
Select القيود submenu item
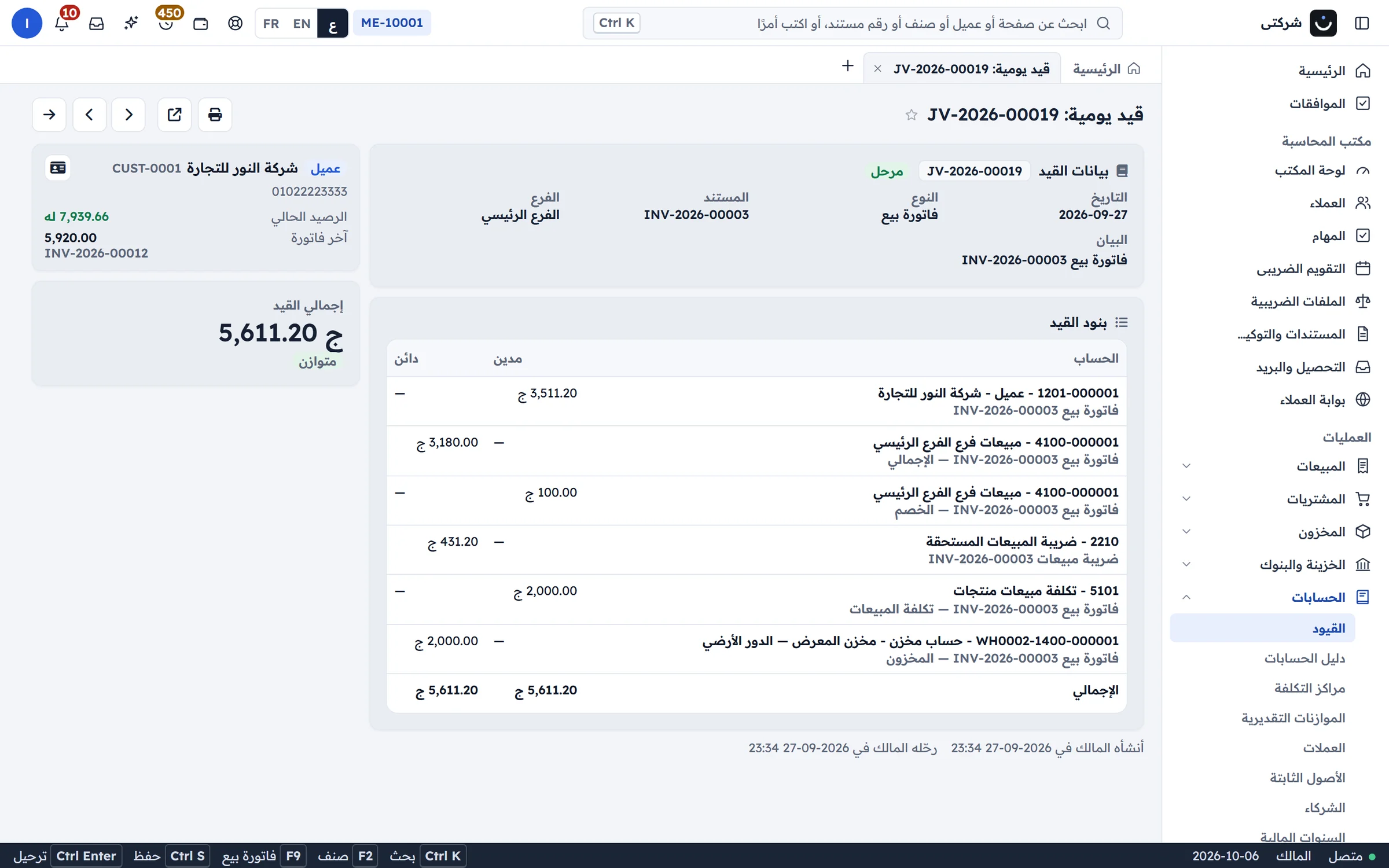[x=1262, y=628]
